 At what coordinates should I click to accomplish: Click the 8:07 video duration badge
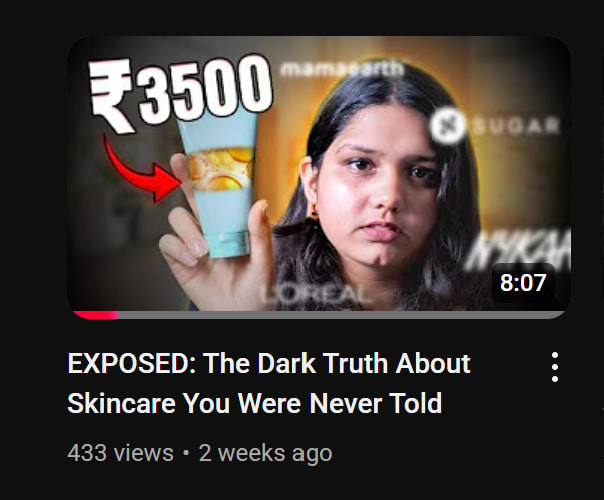523,283
